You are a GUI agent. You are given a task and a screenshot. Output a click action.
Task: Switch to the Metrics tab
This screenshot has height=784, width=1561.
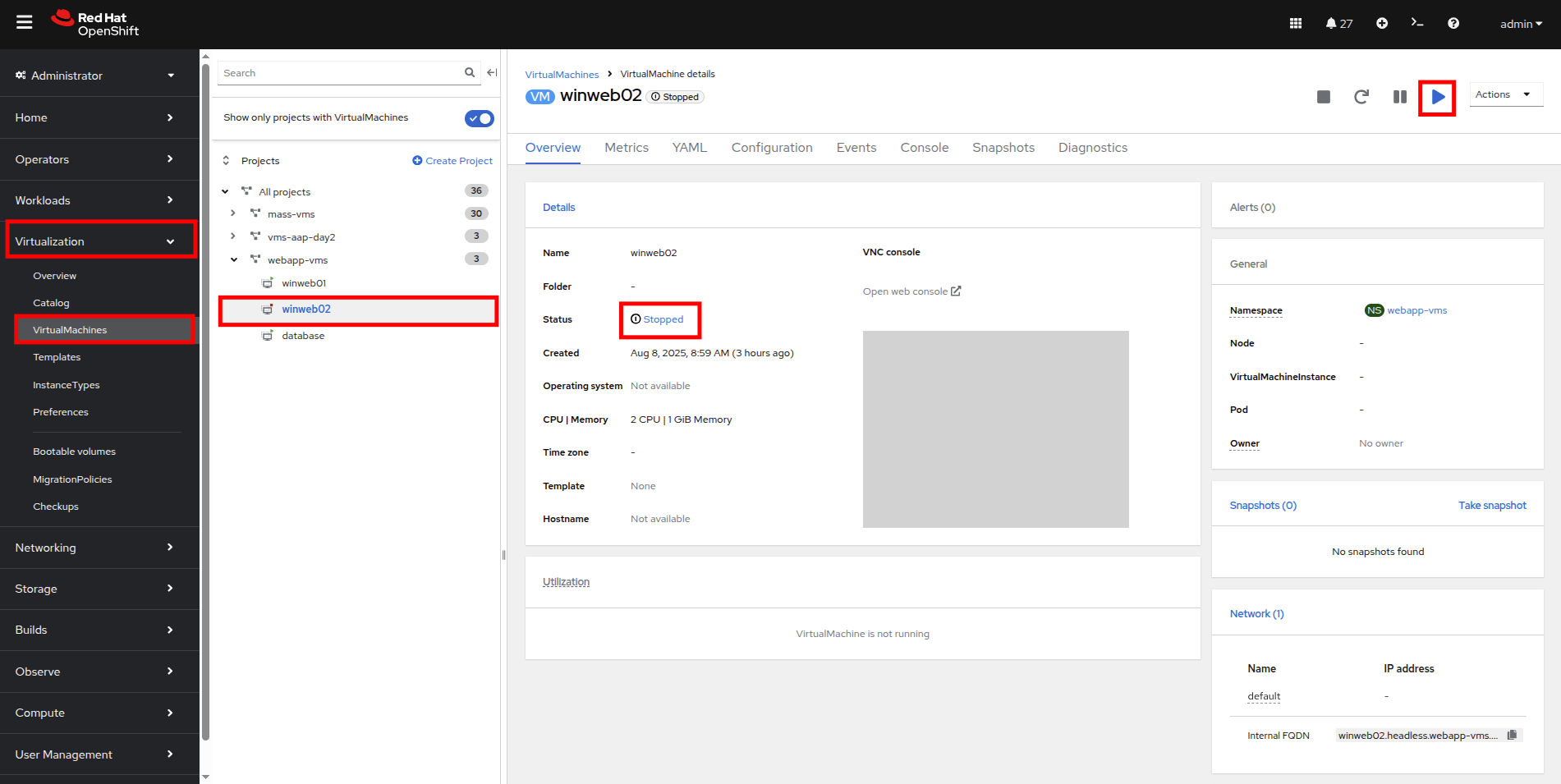point(627,148)
